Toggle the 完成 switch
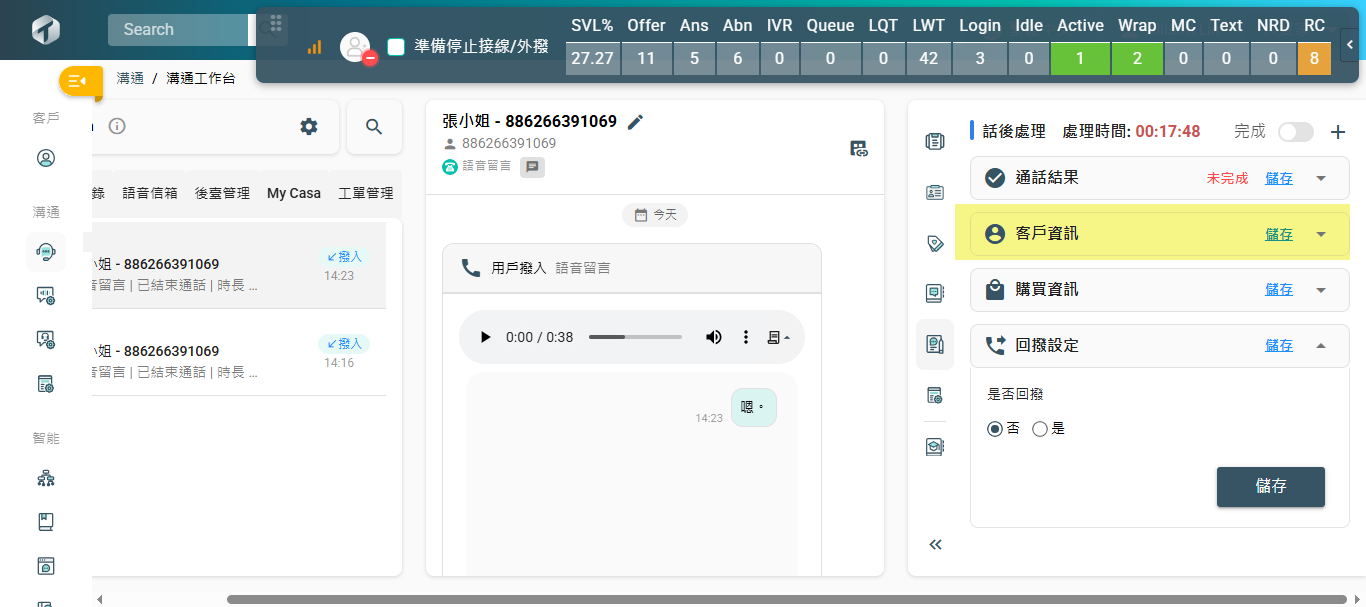Image resolution: width=1366 pixels, height=607 pixels. [x=1295, y=132]
